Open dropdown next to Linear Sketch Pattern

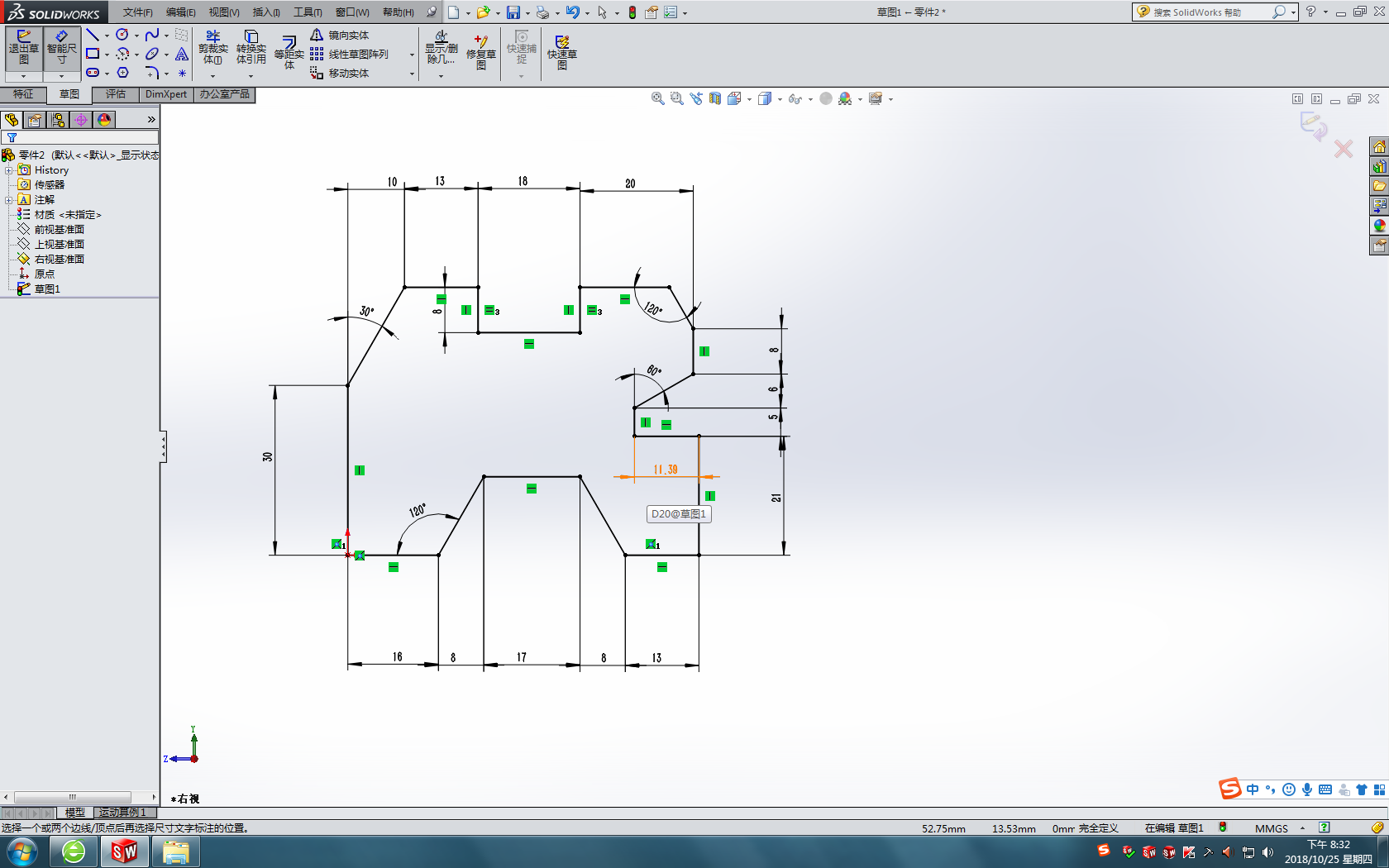tap(412, 55)
